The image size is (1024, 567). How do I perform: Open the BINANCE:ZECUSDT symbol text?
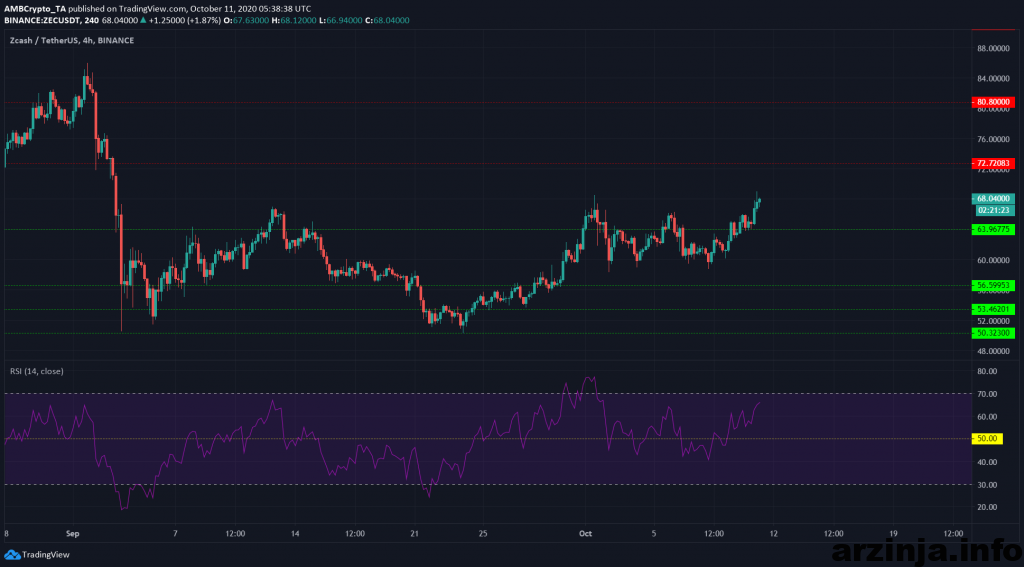pyautogui.click(x=42, y=19)
